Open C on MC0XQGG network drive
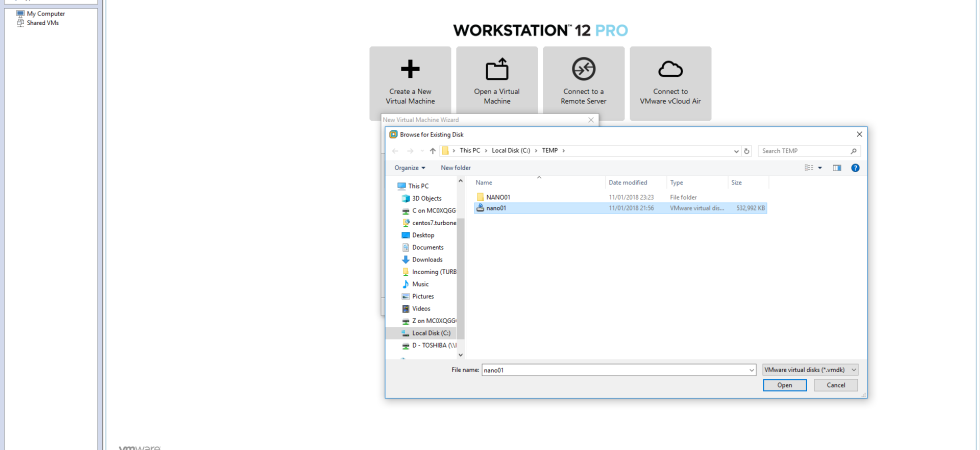980x450 pixels. 429,211
